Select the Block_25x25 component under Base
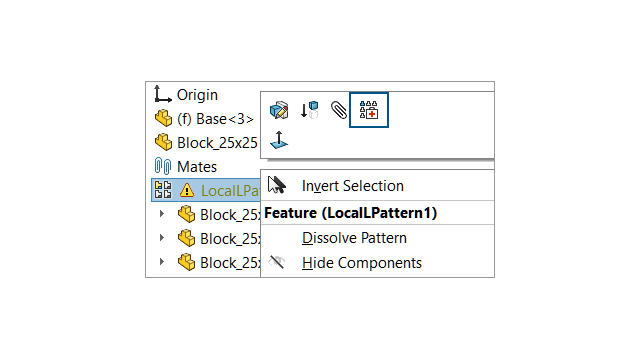Viewport: 640px width, 360px height. 206,143
